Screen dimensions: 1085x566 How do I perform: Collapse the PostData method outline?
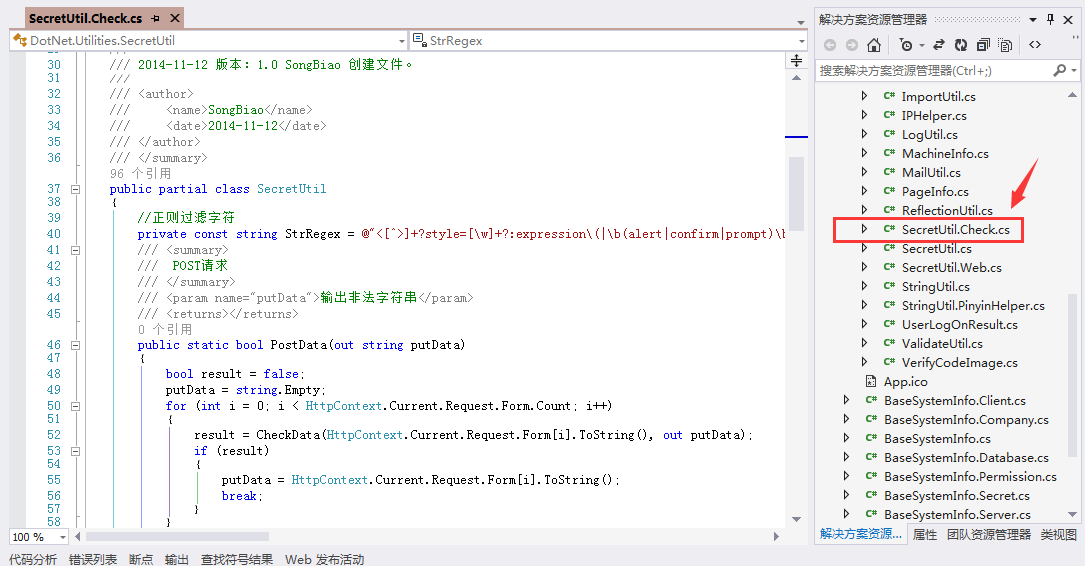click(x=75, y=345)
